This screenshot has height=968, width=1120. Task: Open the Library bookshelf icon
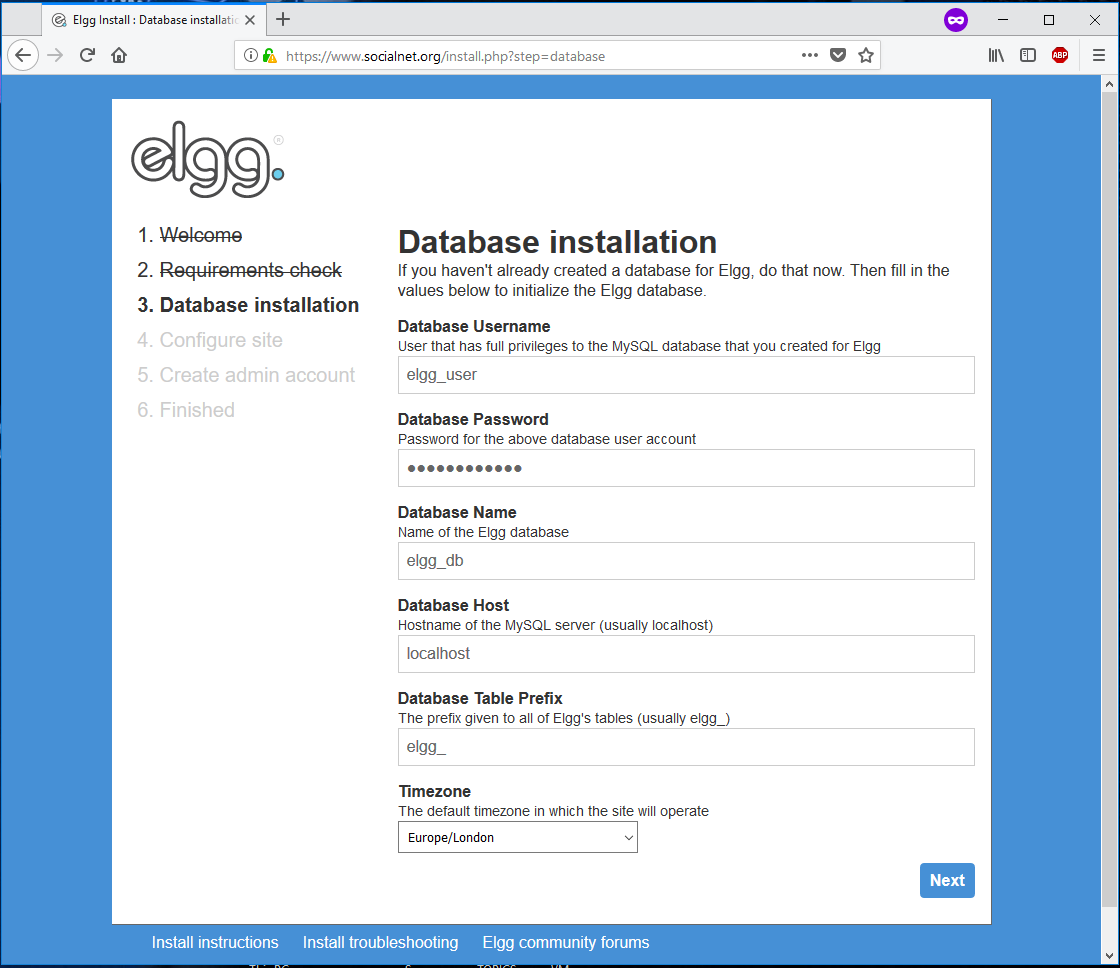pyautogui.click(x=996, y=55)
